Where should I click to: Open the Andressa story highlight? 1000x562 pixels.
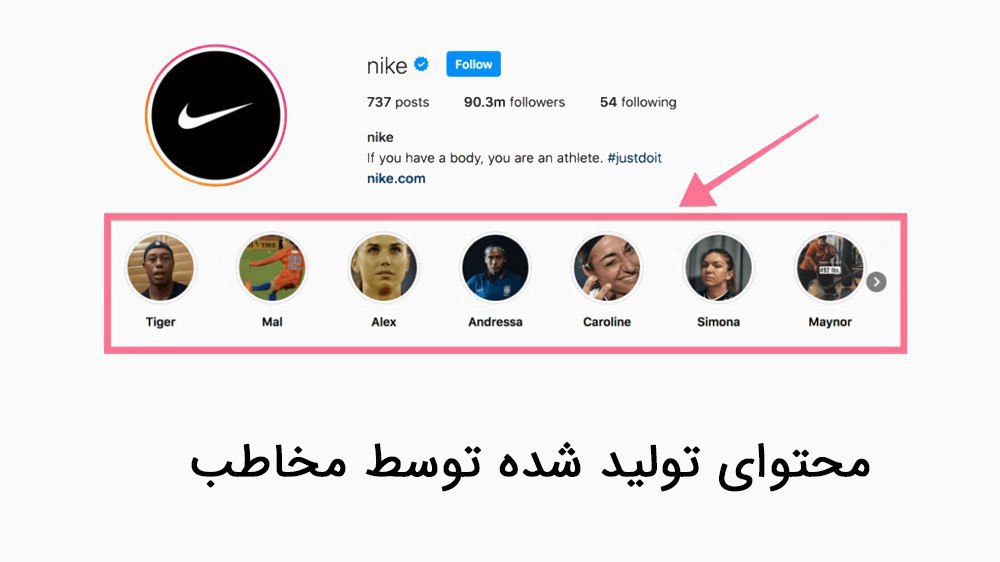click(x=495, y=267)
